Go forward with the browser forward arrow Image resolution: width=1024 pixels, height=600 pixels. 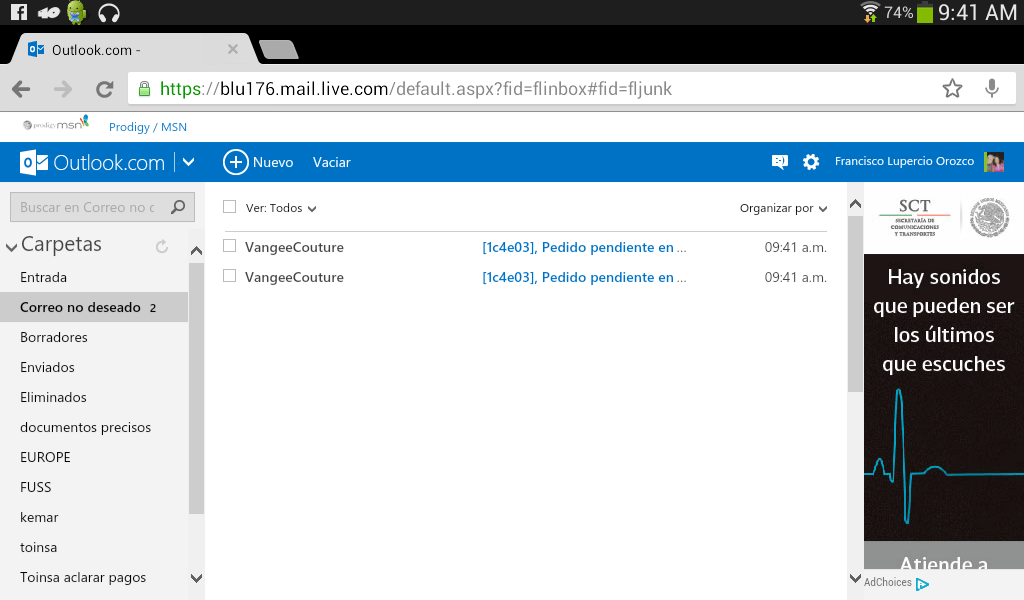[63, 89]
